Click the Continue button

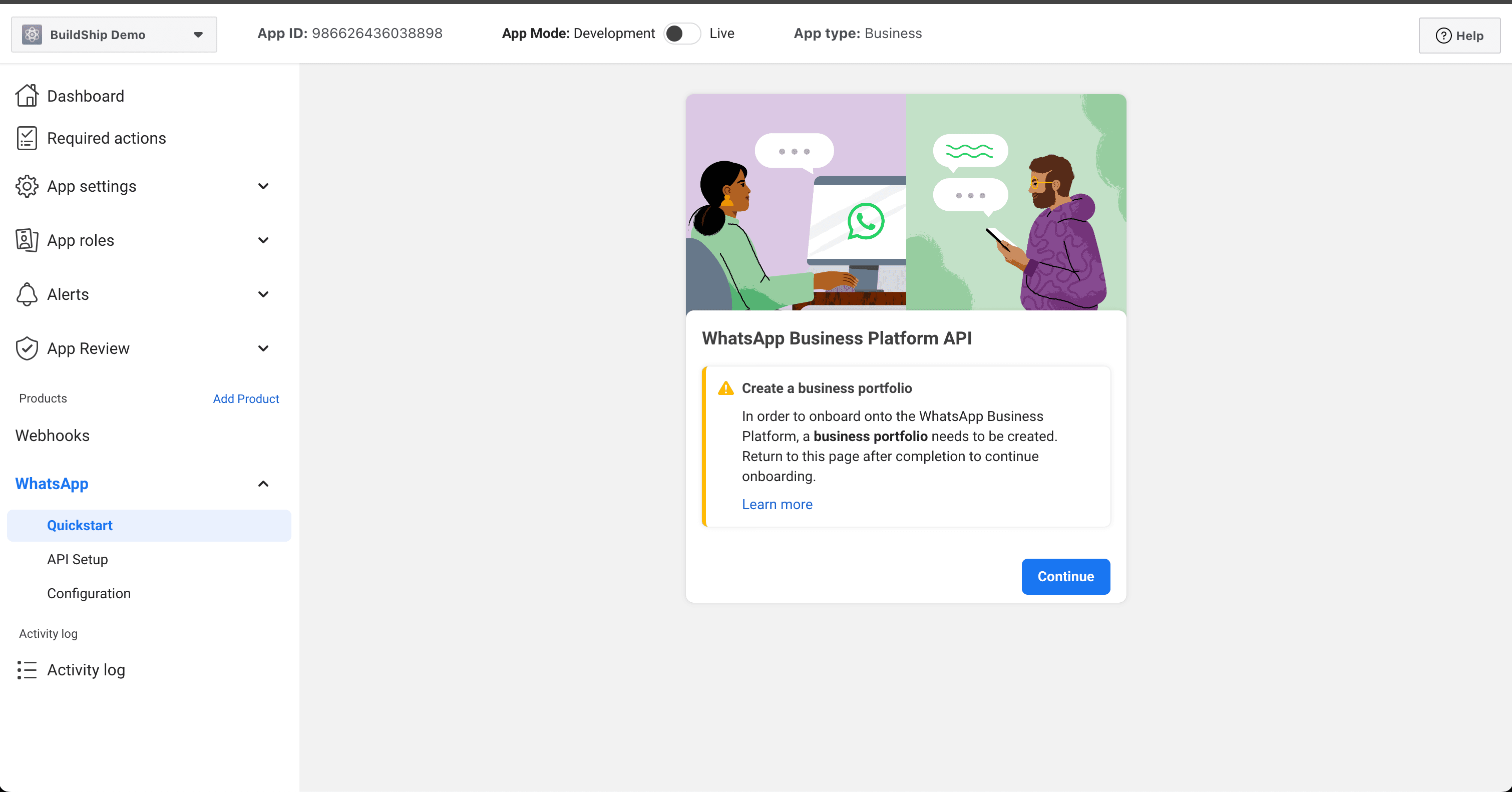1066,576
